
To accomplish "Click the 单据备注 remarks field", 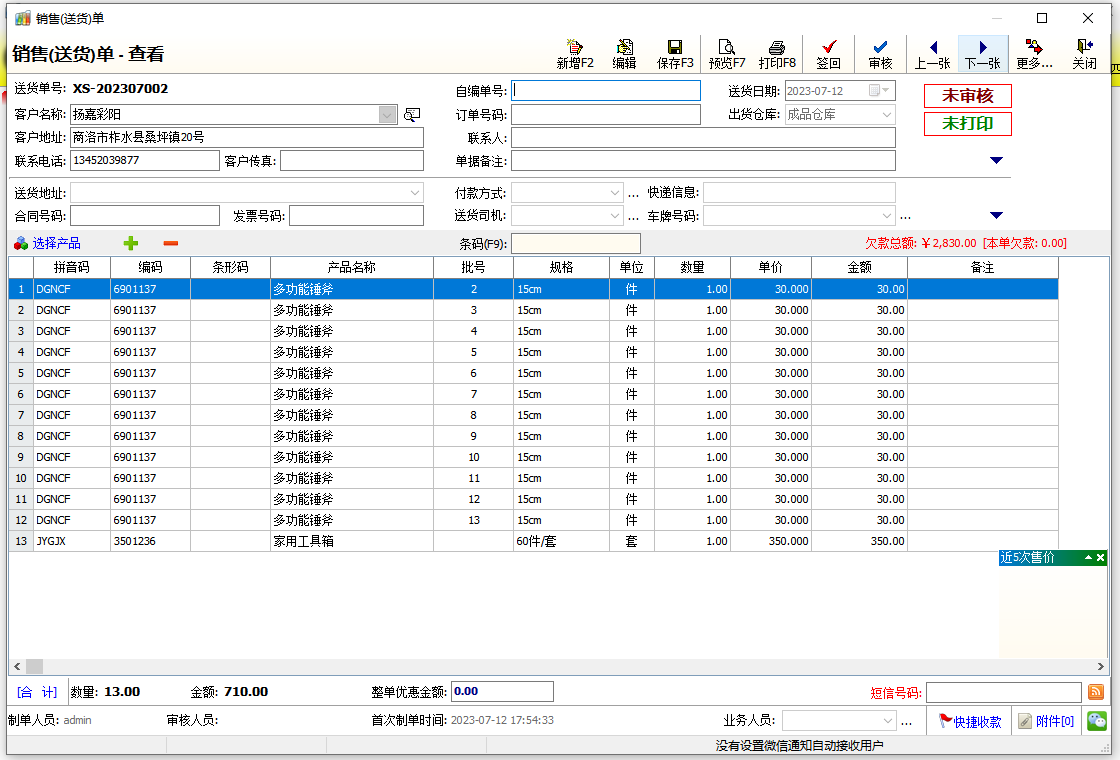I will (x=704, y=161).
